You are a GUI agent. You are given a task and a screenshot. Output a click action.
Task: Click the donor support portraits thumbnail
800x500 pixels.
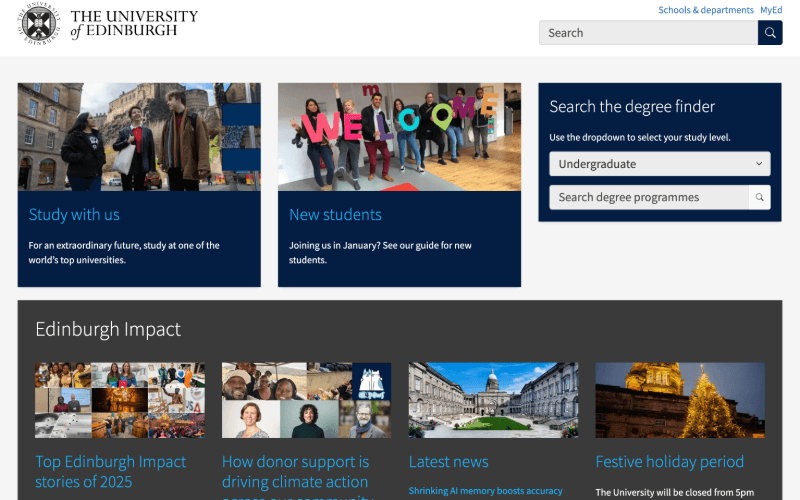[x=307, y=400]
